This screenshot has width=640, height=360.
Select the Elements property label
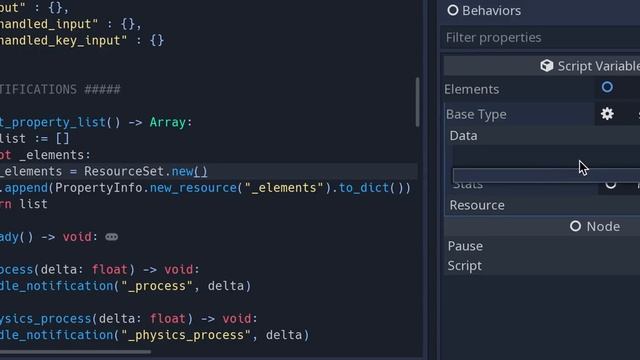point(471,89)
